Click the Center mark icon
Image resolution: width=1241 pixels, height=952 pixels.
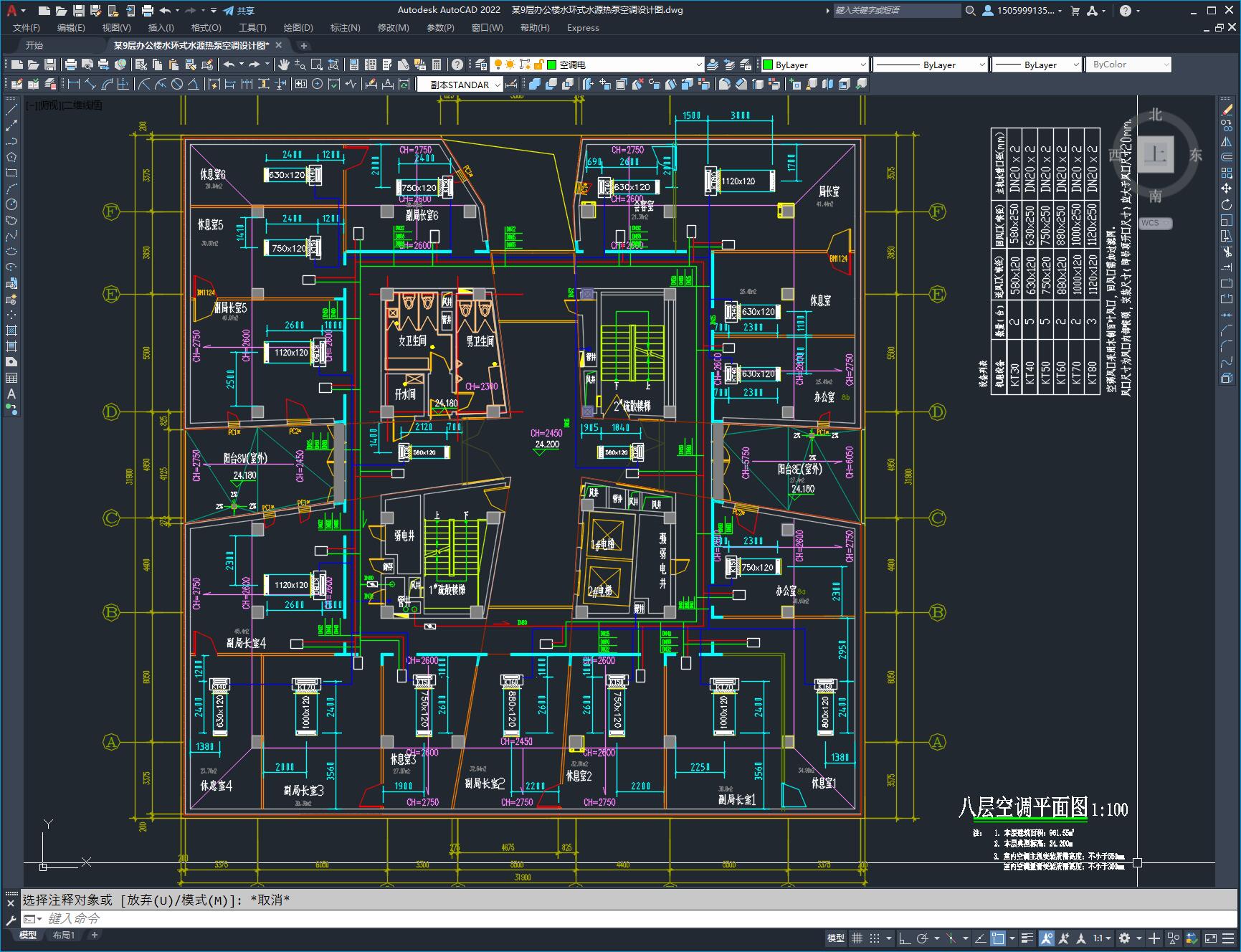[x=317, y=85]
